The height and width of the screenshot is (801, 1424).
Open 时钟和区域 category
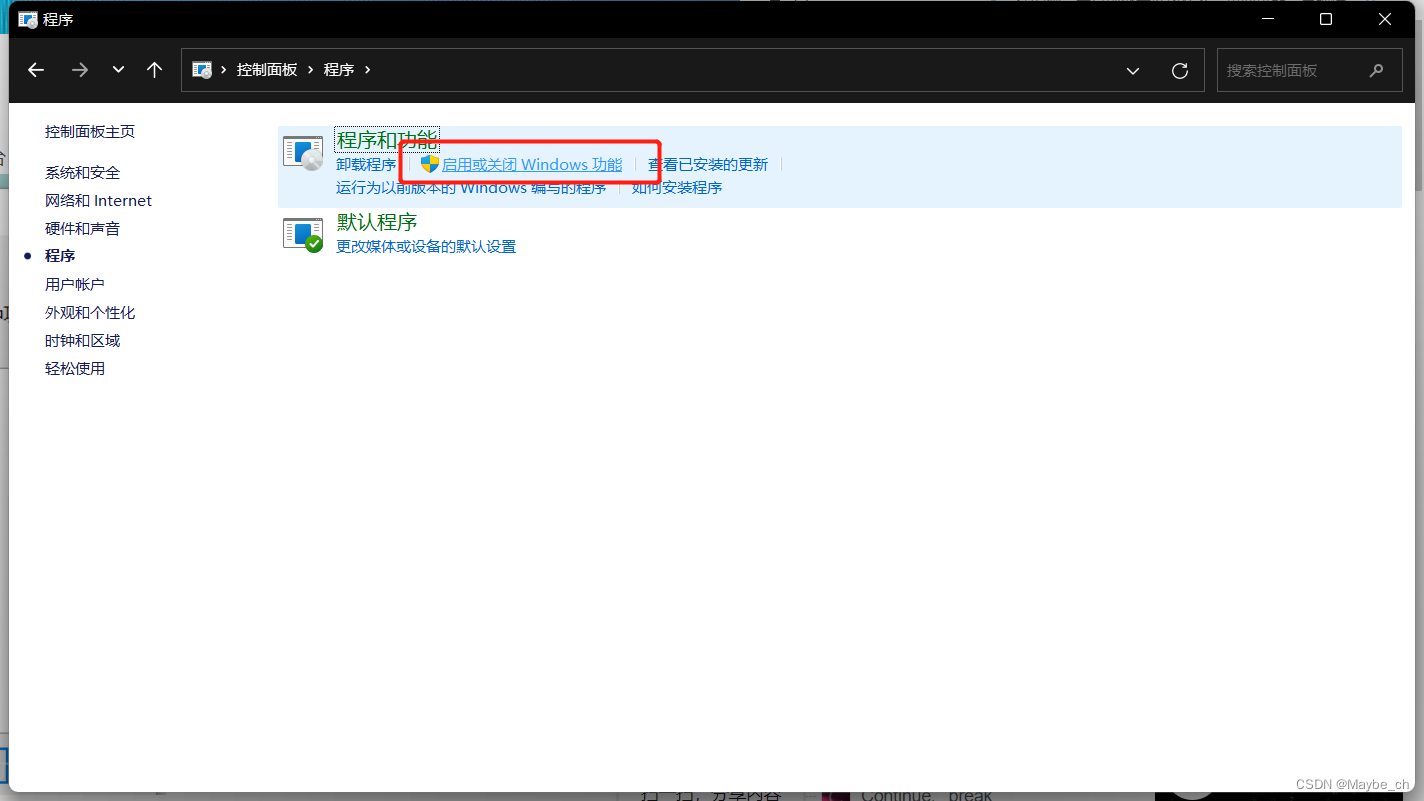pos(82,341)
